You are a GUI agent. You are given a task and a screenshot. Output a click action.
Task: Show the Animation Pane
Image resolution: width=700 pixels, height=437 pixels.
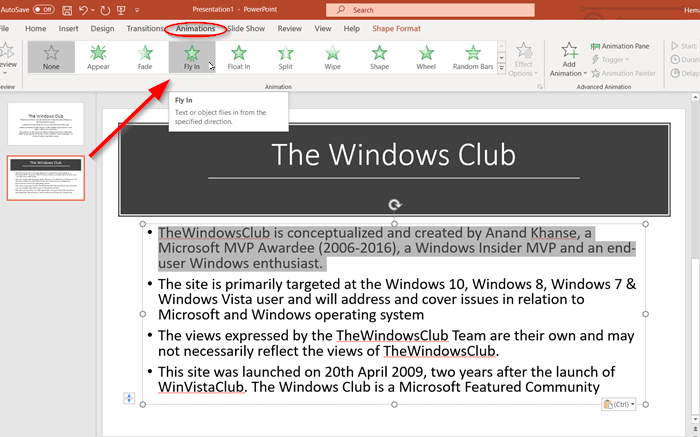(620, 45)
